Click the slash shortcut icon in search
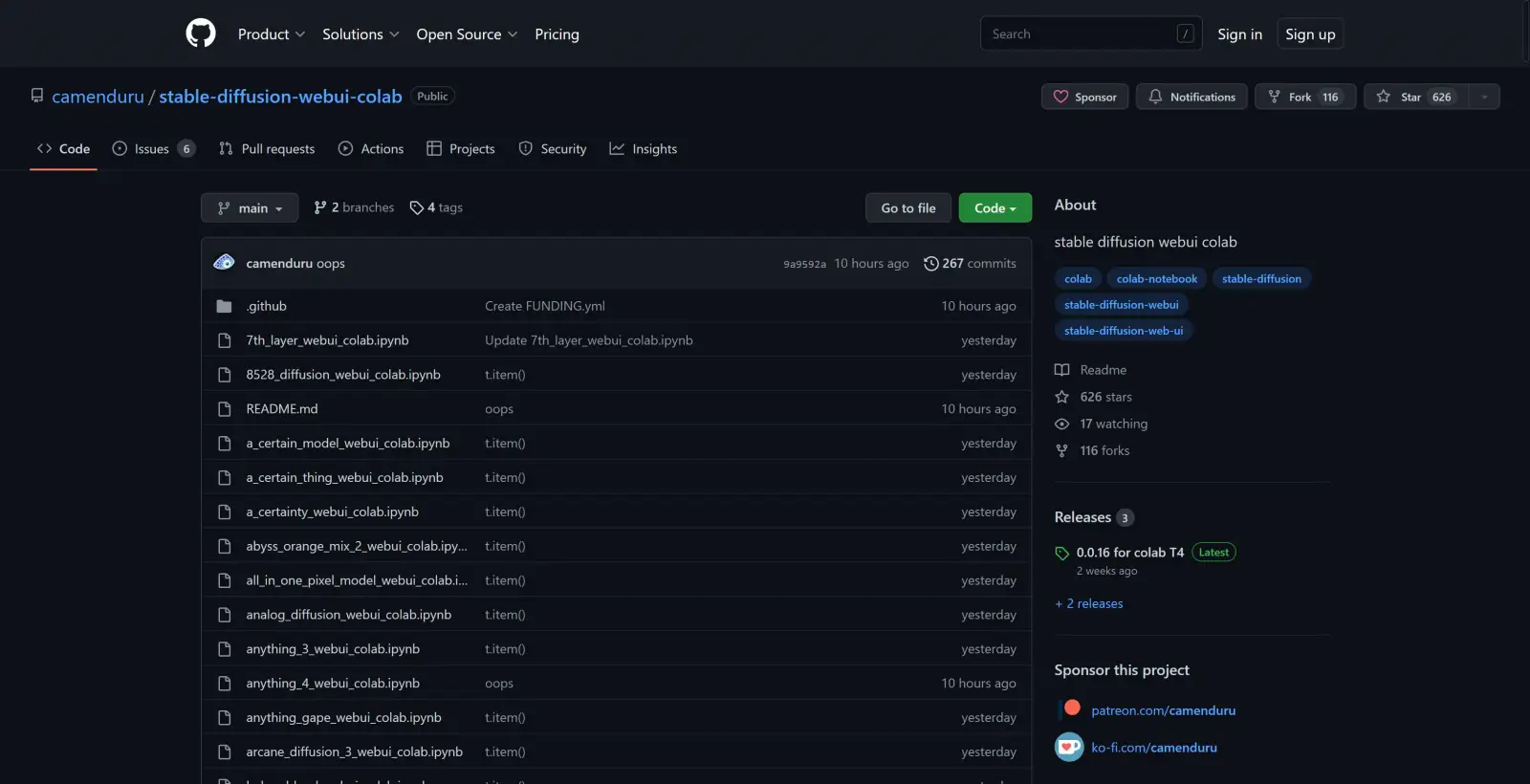This screenshot has width=1530, height=784. (x=1186, y=33)
